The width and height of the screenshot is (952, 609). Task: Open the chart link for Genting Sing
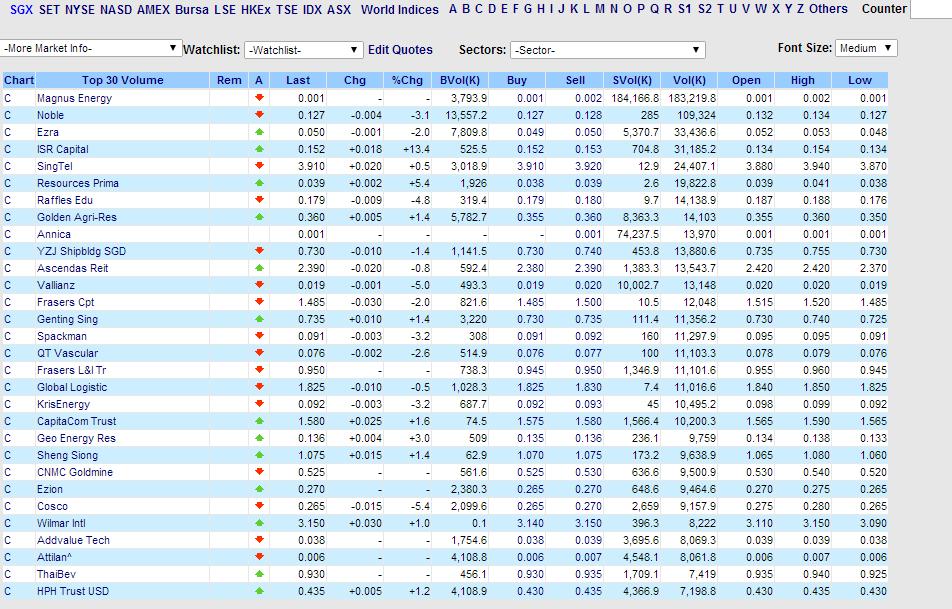pos(8,319)
